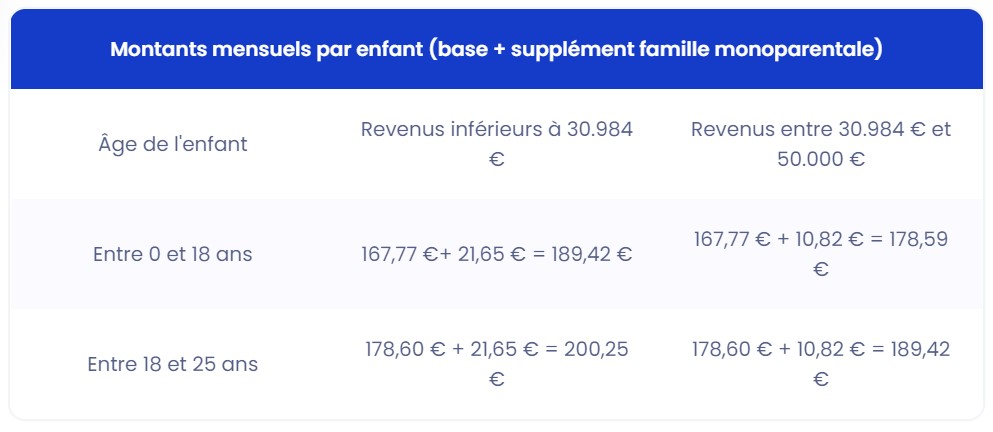Click the "200,25" total amount
993x432 pixels.
(x=596, y=349)
